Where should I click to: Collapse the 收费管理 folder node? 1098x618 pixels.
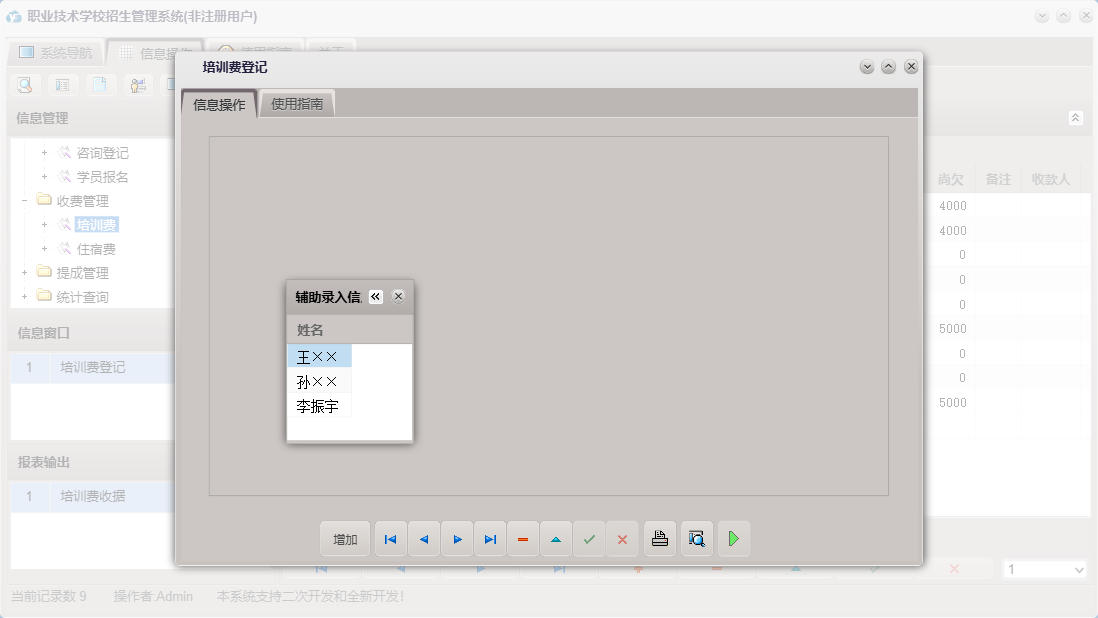tap(25, 201)
